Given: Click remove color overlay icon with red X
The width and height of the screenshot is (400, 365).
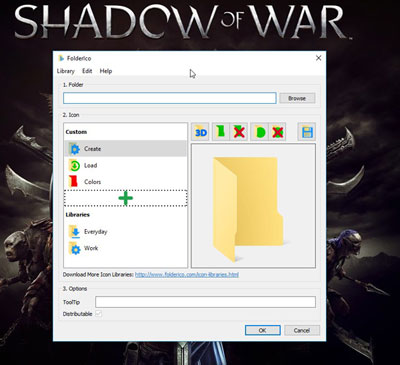Looking at the screenshot, I should tap(239, 132).
